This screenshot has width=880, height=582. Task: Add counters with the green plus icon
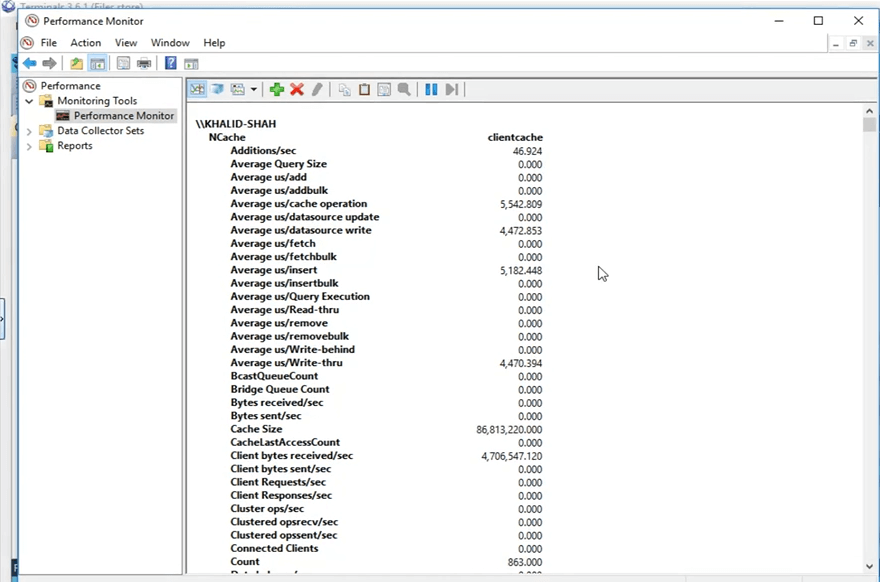[277, 89]
